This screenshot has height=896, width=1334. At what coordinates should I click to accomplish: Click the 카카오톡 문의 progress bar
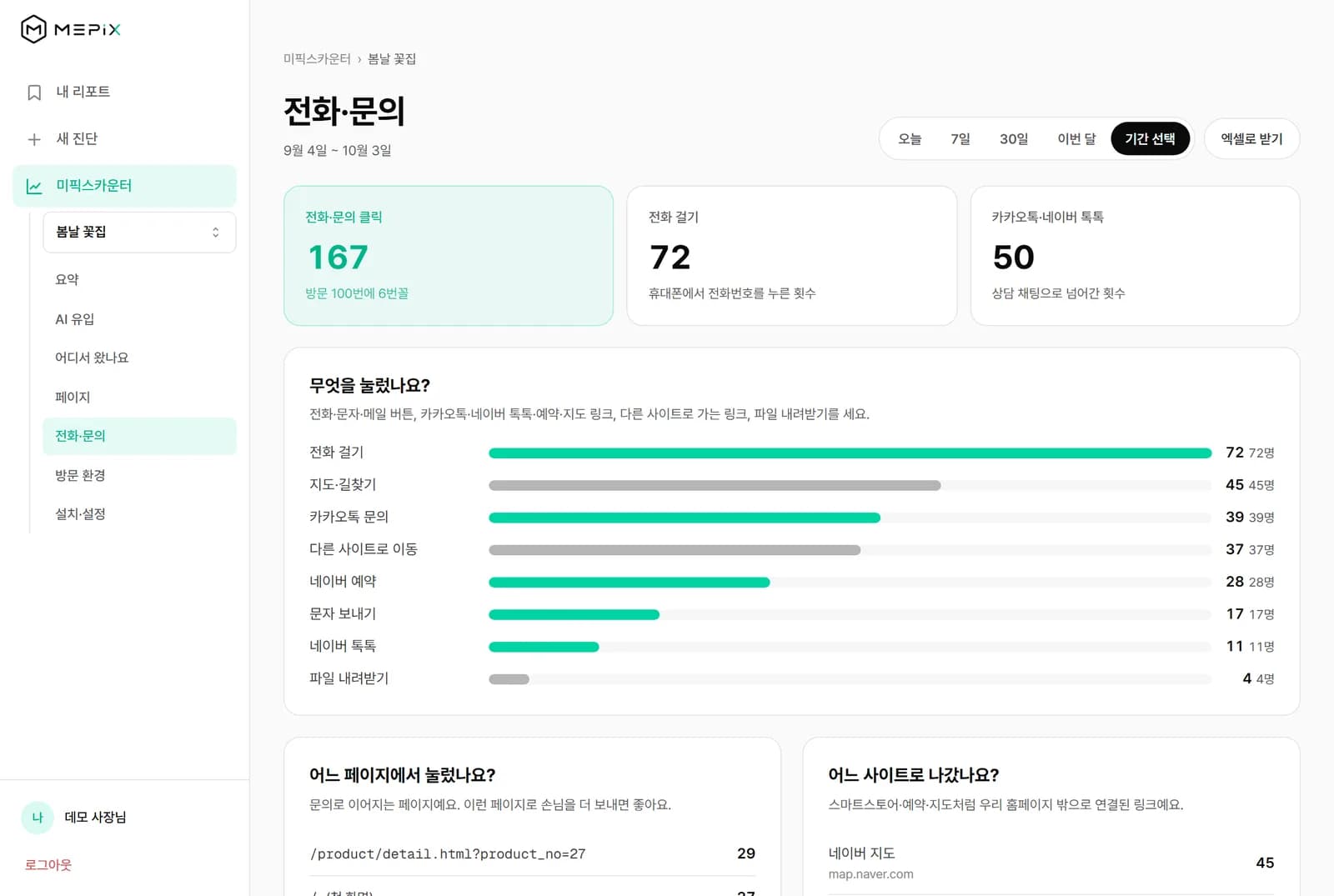click(850, 518)
